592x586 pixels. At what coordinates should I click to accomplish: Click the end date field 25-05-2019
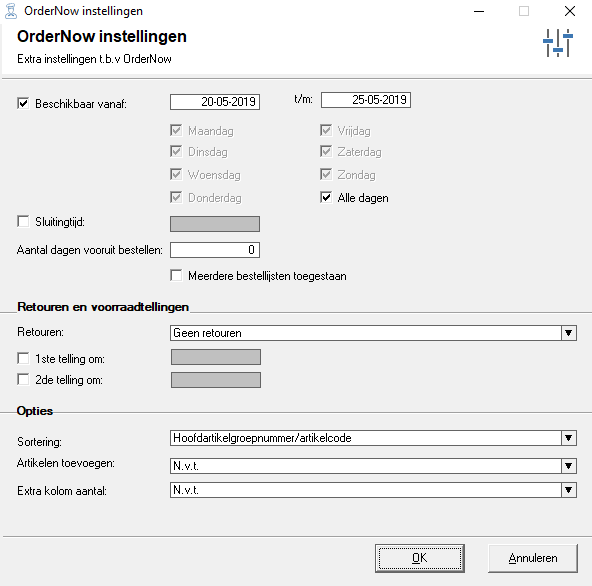366,100
